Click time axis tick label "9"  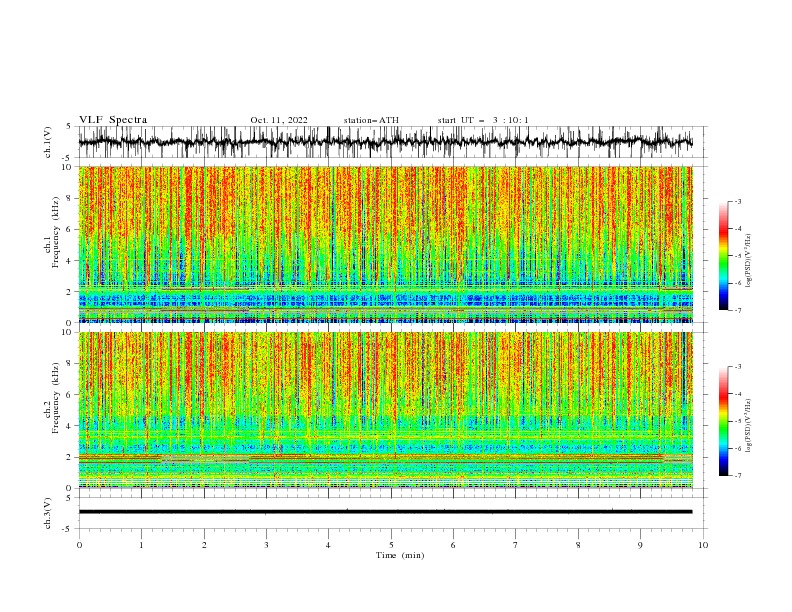click(640, 545)
